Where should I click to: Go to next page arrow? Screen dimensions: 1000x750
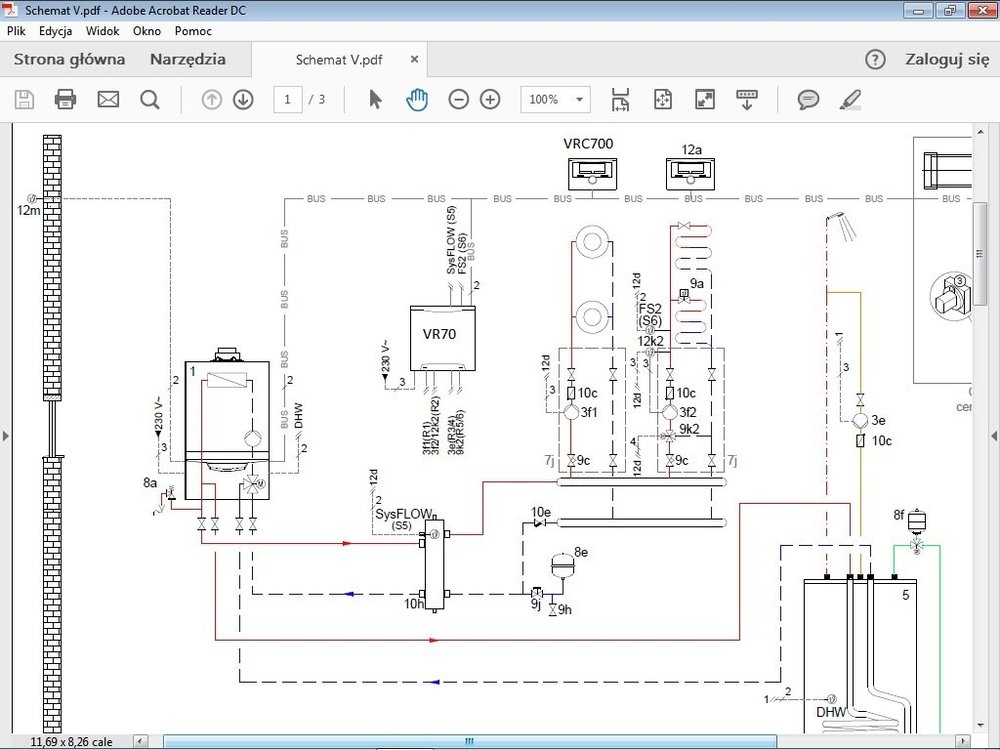[x=243, y=99]
